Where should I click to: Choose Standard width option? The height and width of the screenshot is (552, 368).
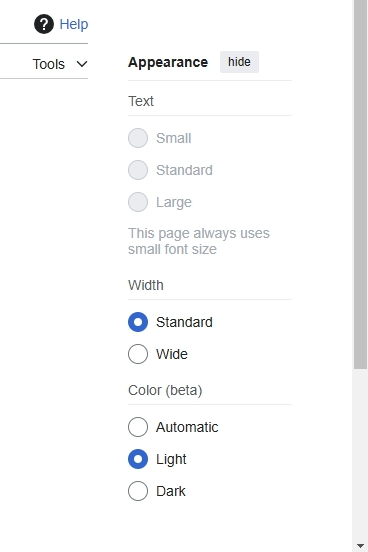coord(138,322)
